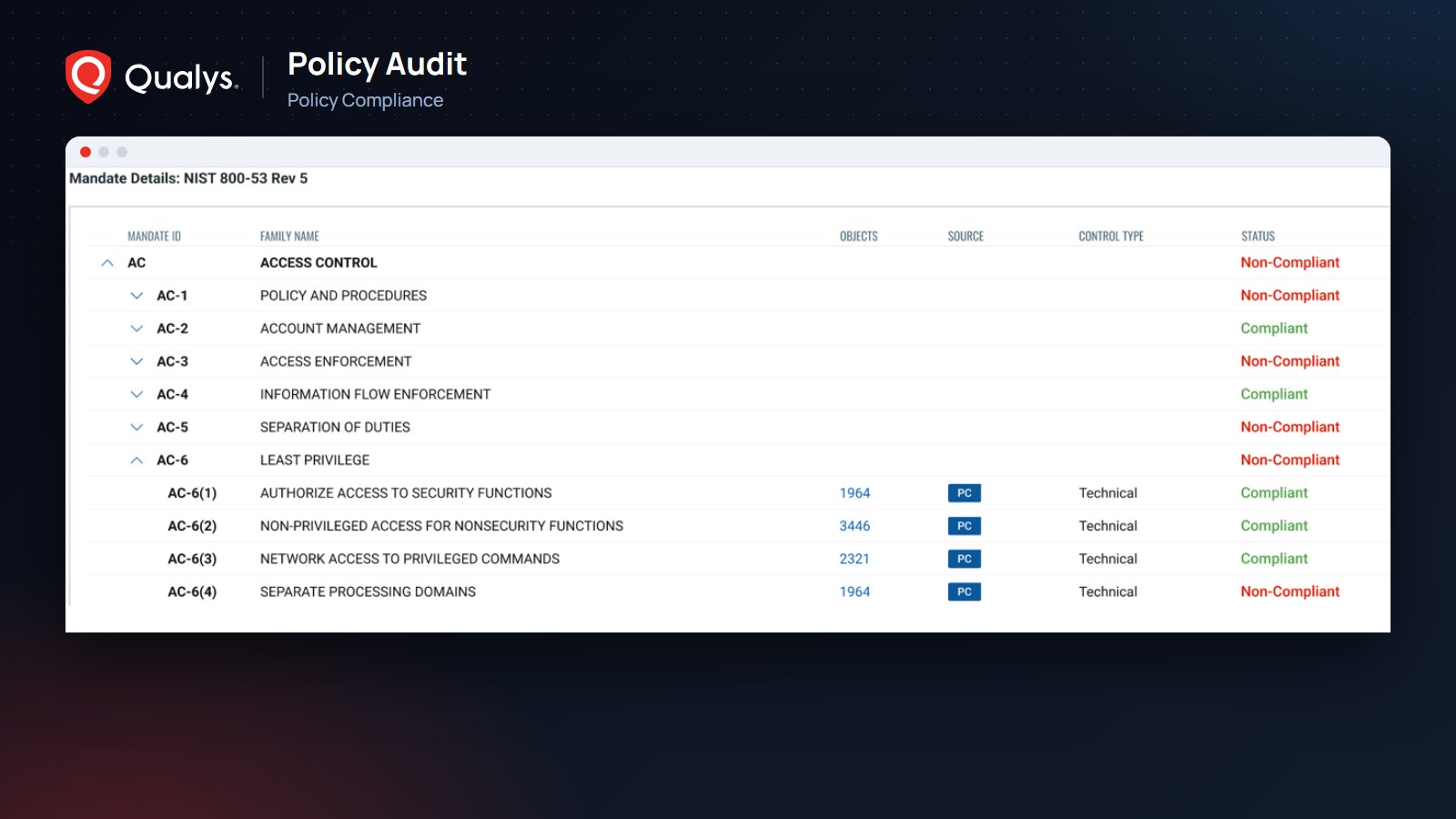Click Non-Compliant status of AC-5 row
Screen dimensions: 1456x819
(x=1289, y=427)
